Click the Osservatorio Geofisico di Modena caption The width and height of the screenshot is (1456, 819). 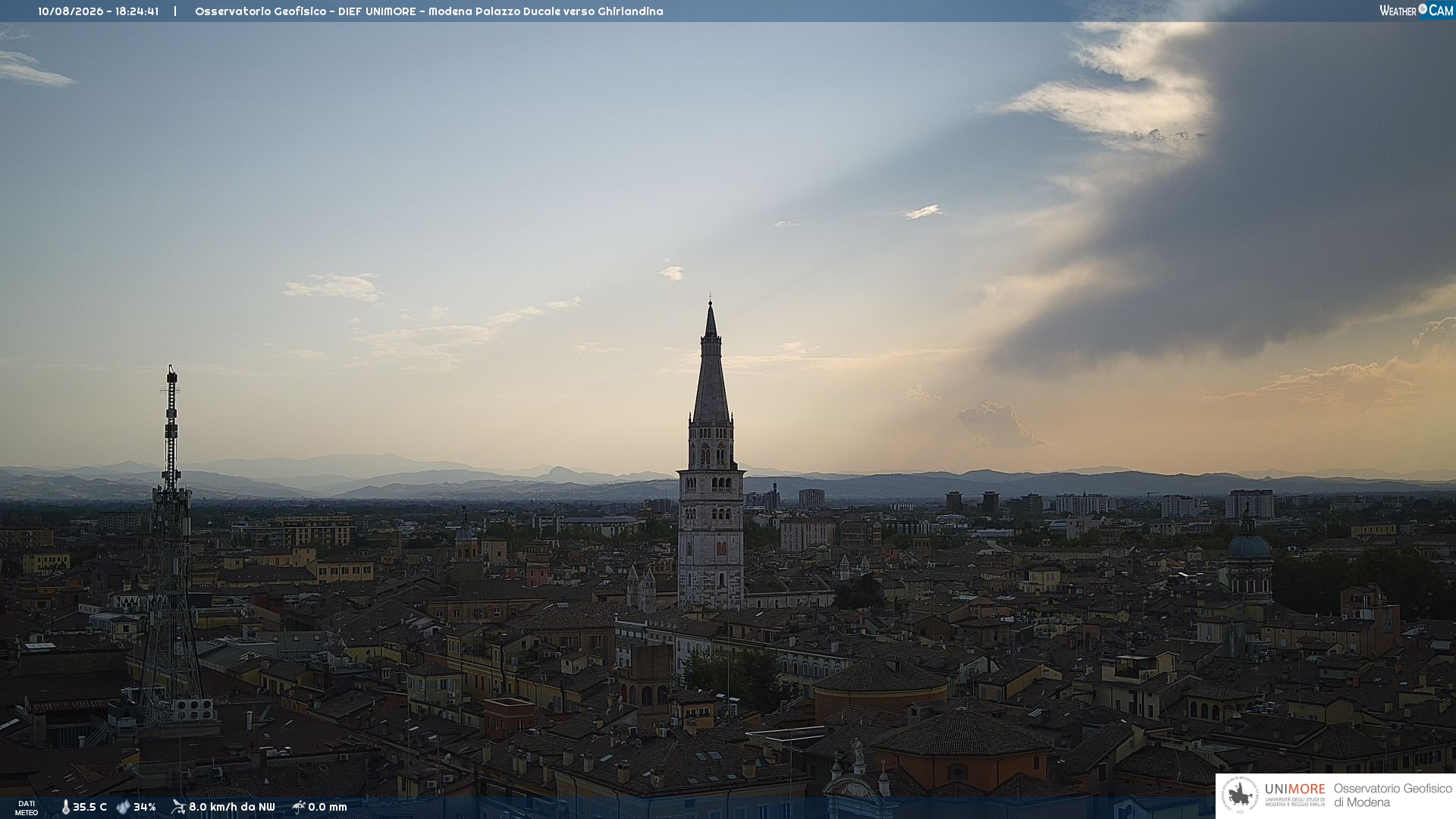pyautogui.click(x=1392, y=795)
